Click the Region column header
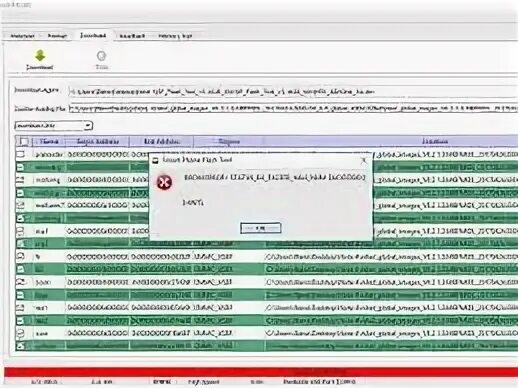Image resolution: width=518 pixels, height=388 pixels. 229,141
